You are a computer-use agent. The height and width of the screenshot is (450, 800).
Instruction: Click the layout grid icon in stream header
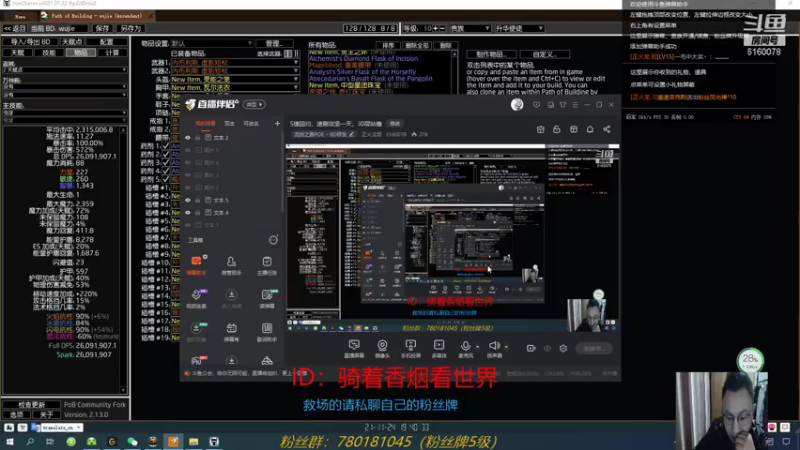[x=573, y=129]
